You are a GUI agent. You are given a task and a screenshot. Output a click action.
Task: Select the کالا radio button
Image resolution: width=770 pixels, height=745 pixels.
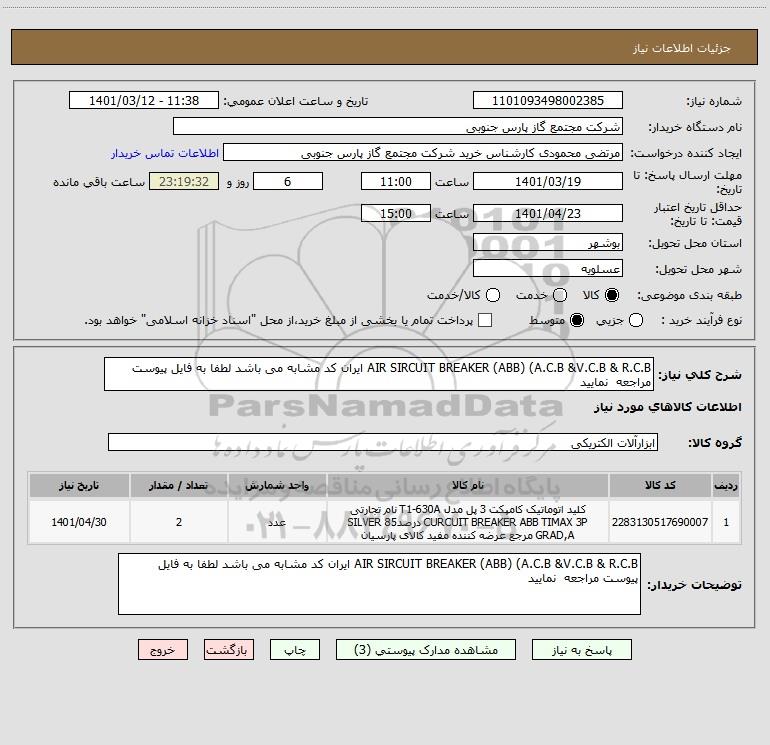click(x=612, y=295)
